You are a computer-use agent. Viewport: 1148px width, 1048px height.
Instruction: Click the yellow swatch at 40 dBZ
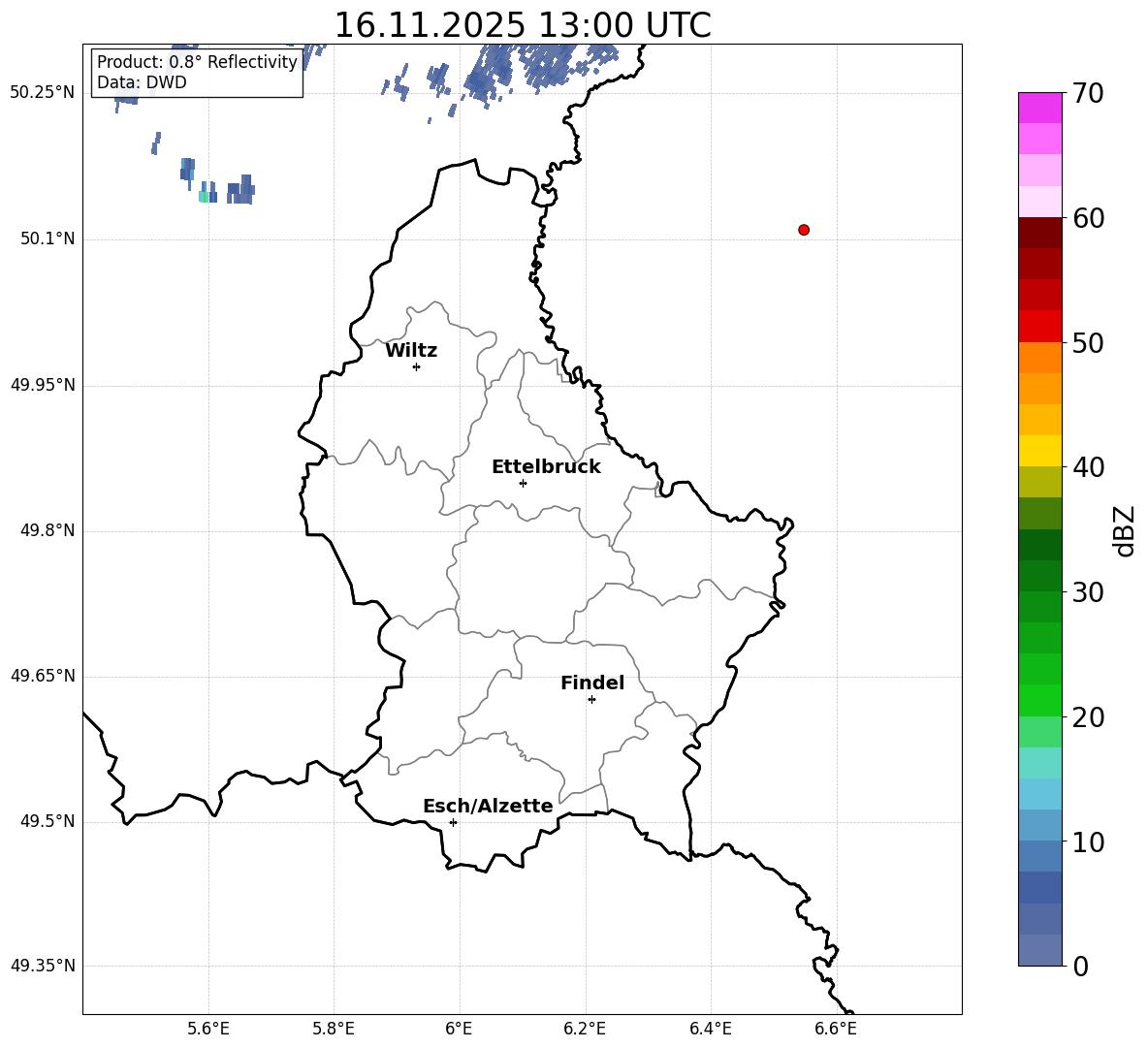click(1039, 451)
